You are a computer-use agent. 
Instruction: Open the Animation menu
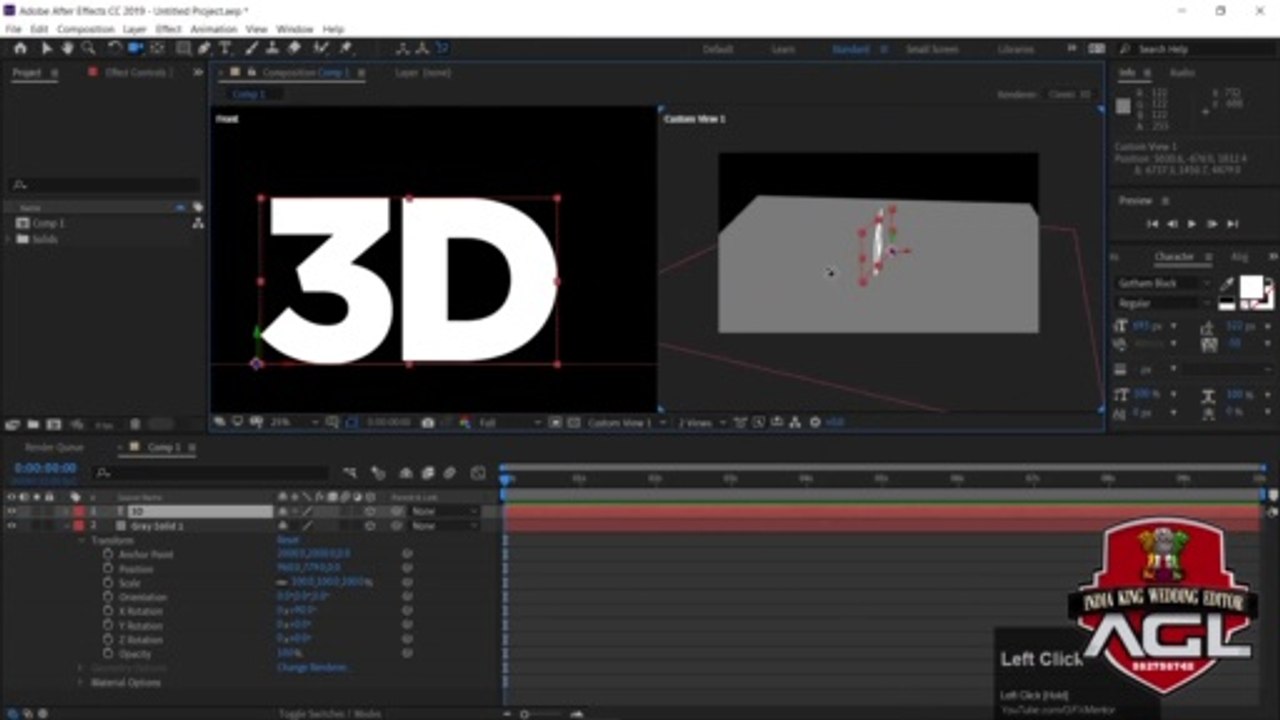[x=213, y=29]
